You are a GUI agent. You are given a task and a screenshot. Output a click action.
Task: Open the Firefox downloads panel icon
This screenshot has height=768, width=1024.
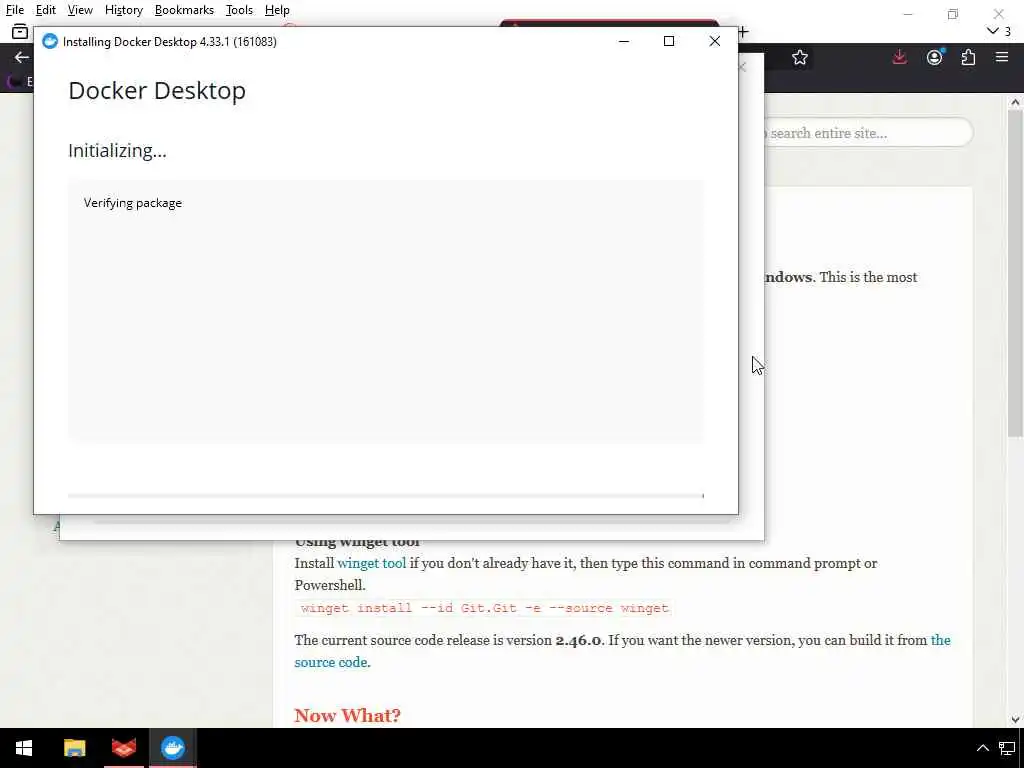click(900, 57)
